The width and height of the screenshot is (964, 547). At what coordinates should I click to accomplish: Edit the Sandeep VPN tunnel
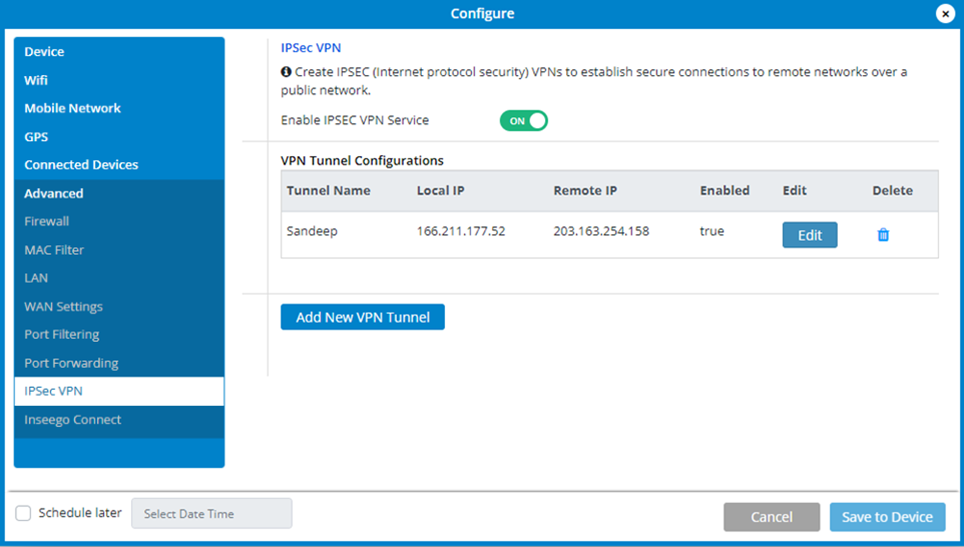coord(809,235)
